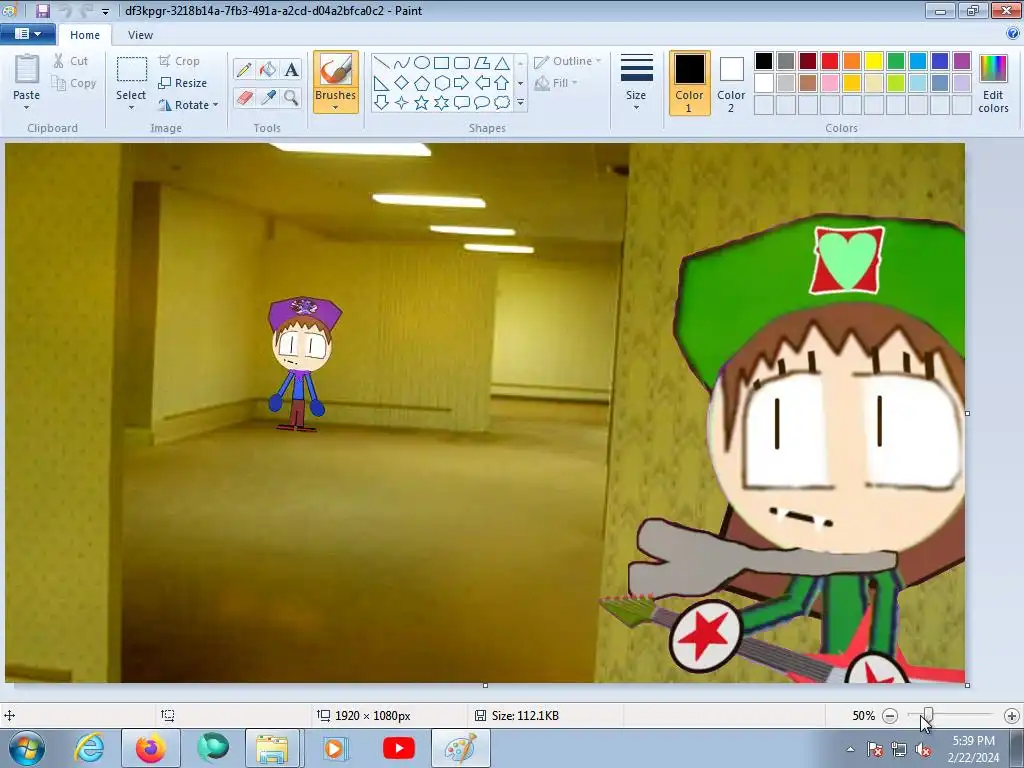This screenshot has height=768, width=1024.
Task: Choose the Right arrow shape
Action: [x=462, y=83]
